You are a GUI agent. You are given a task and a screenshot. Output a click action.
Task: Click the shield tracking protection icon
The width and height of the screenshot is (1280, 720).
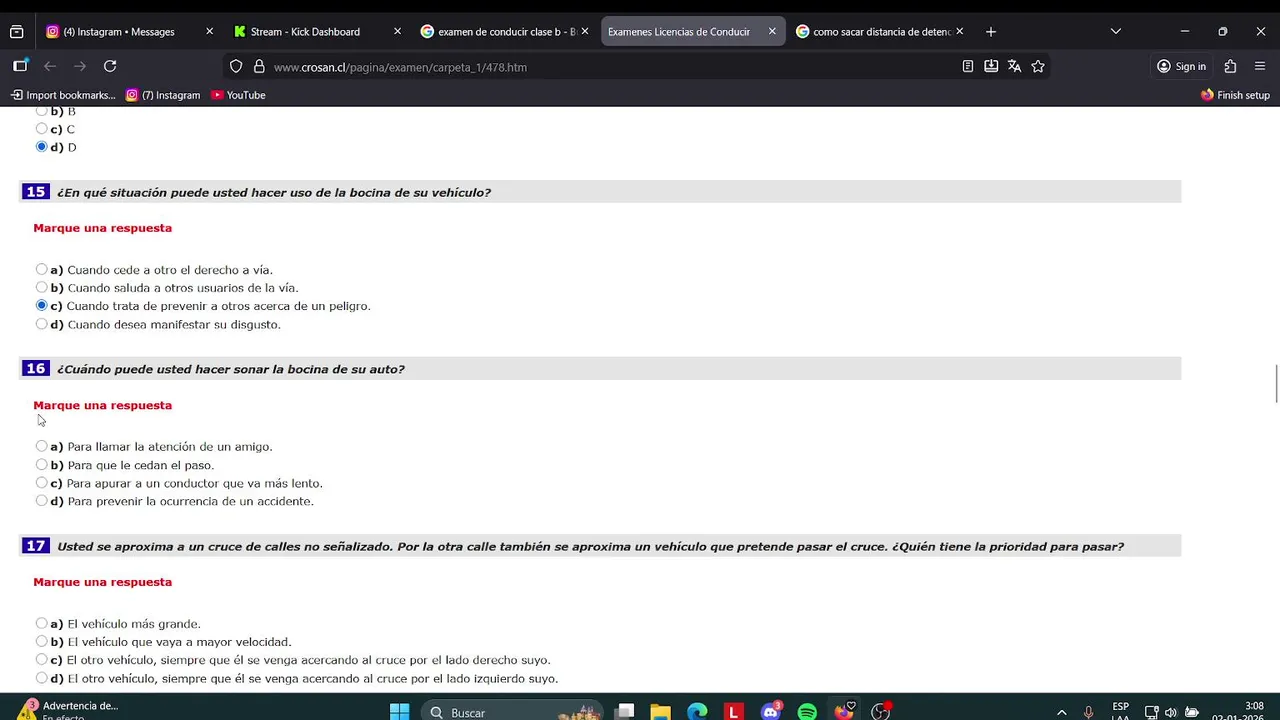coord(236,67)
